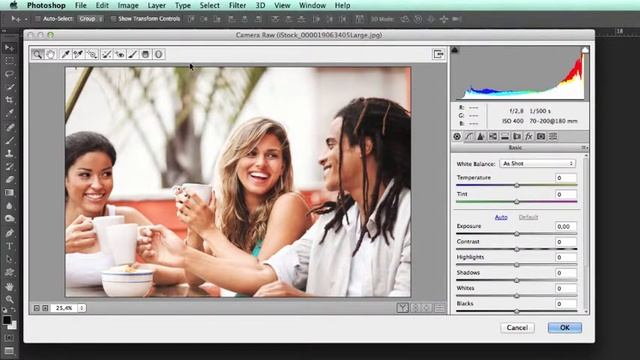Open the Basic panel flyout menu
The height and width of the screenshot is (360, 640).
pos(584,147)
